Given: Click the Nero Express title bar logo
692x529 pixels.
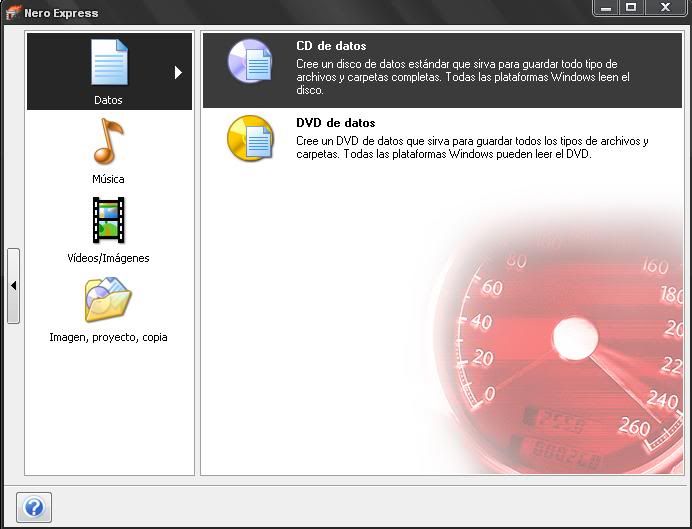Looking at the screenshot, I should pyautogui.click(x=13, y=13).
